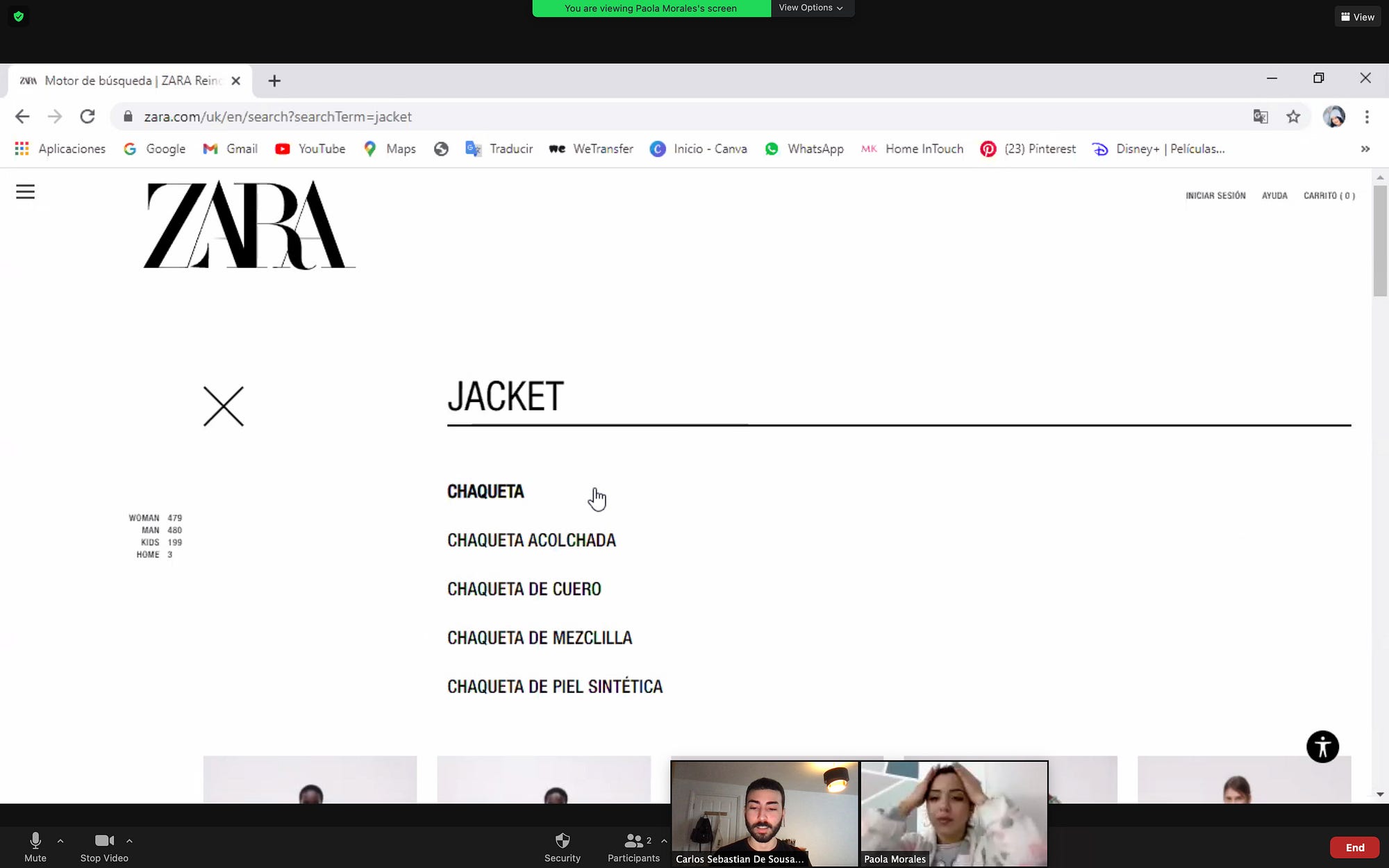Click rightmost product thumbnail
This screenshot has width=1389, height=868.
[1245, 779]
